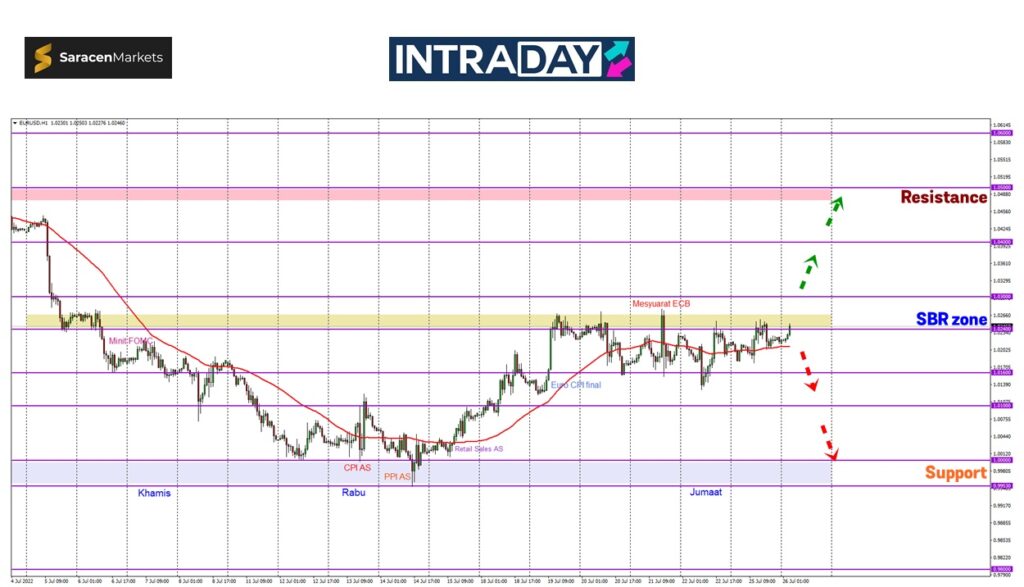Click the Euro CPI final annotation
The height and width of the screenshot is (587, 1024).
click(576, 385)
